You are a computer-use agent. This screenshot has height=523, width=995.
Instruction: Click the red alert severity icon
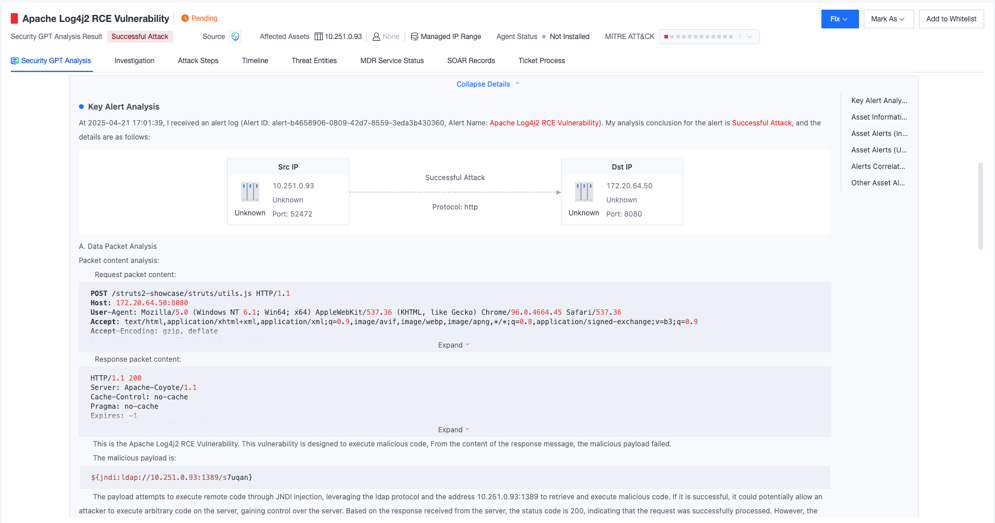point(14,19)
